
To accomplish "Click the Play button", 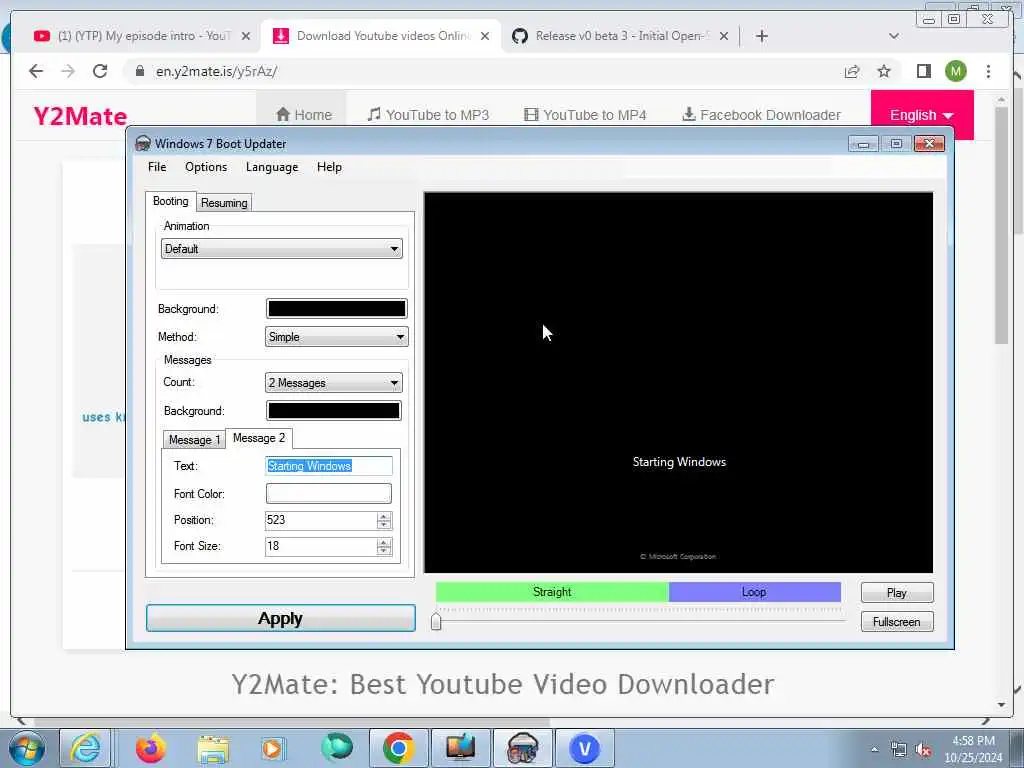I will [x=897, y=592].
